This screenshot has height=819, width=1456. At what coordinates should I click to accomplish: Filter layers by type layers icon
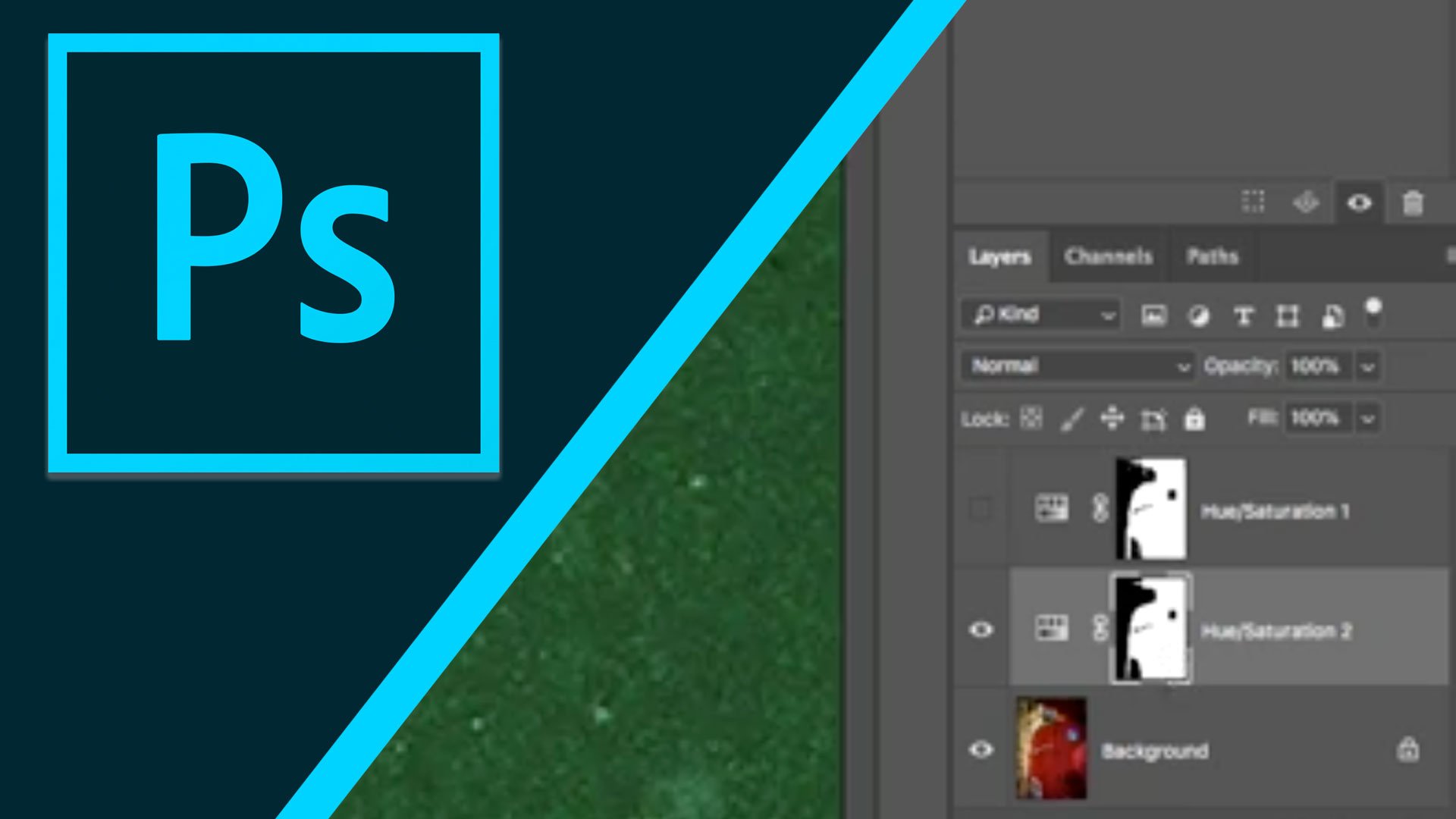1244,315
